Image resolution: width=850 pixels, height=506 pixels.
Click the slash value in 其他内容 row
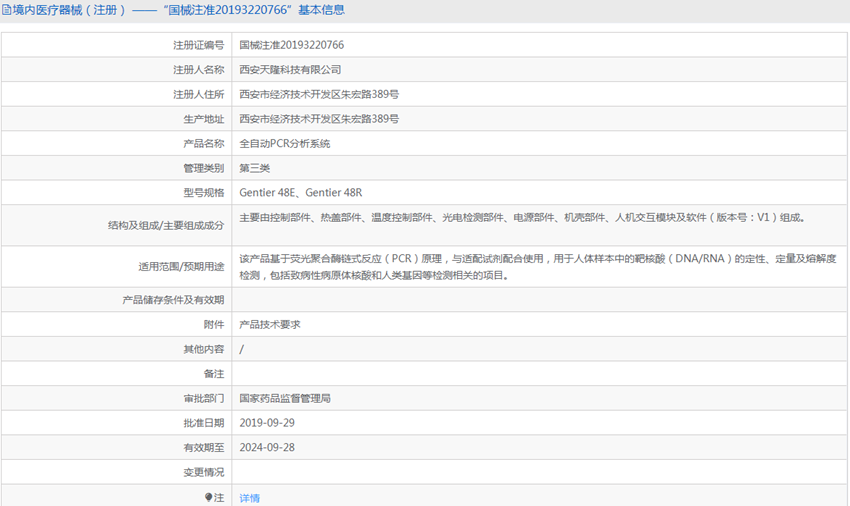(x=242, y=349)
